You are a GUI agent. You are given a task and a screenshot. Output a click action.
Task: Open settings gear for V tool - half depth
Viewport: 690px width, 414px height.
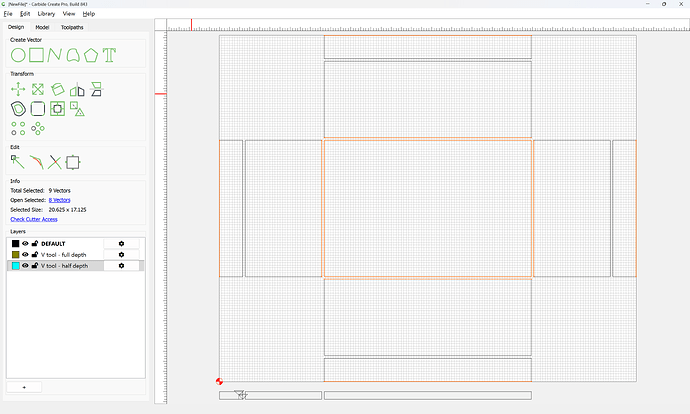121,266
